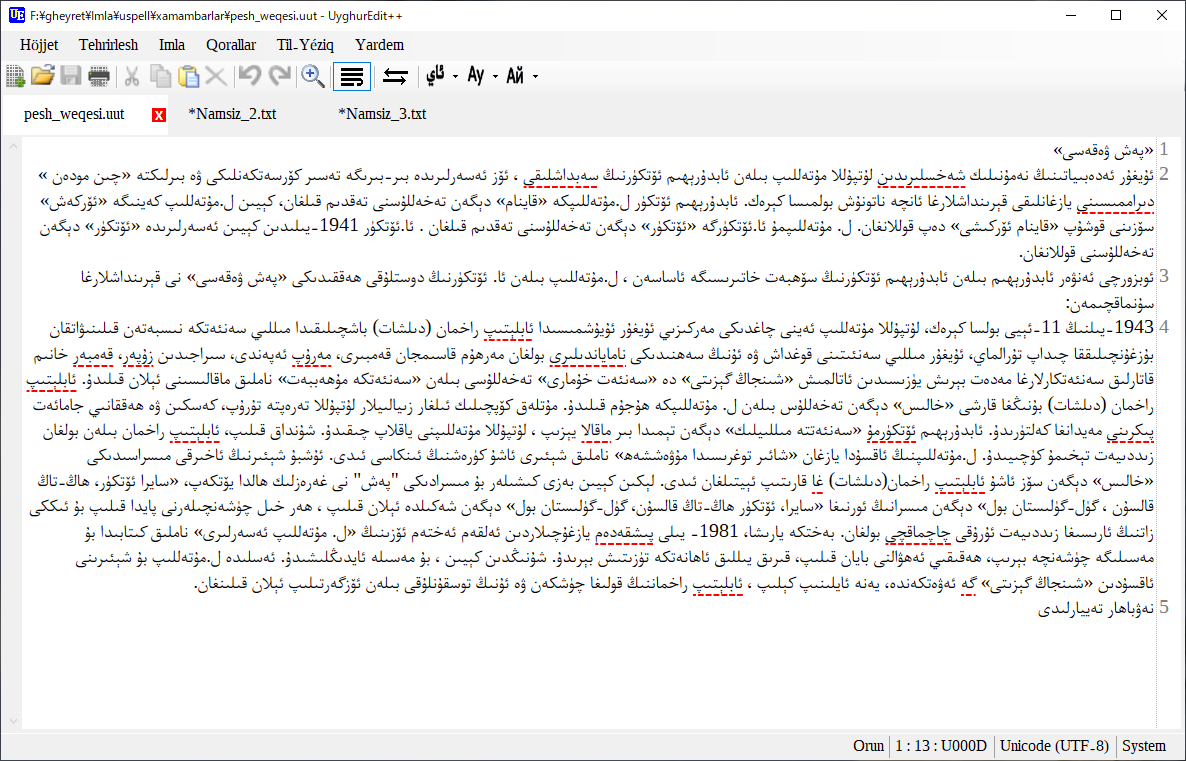The width and height of the screenshot is (1186, 761).
Task: Open the find magnifier icon
Action: click(x=313, y=76)
